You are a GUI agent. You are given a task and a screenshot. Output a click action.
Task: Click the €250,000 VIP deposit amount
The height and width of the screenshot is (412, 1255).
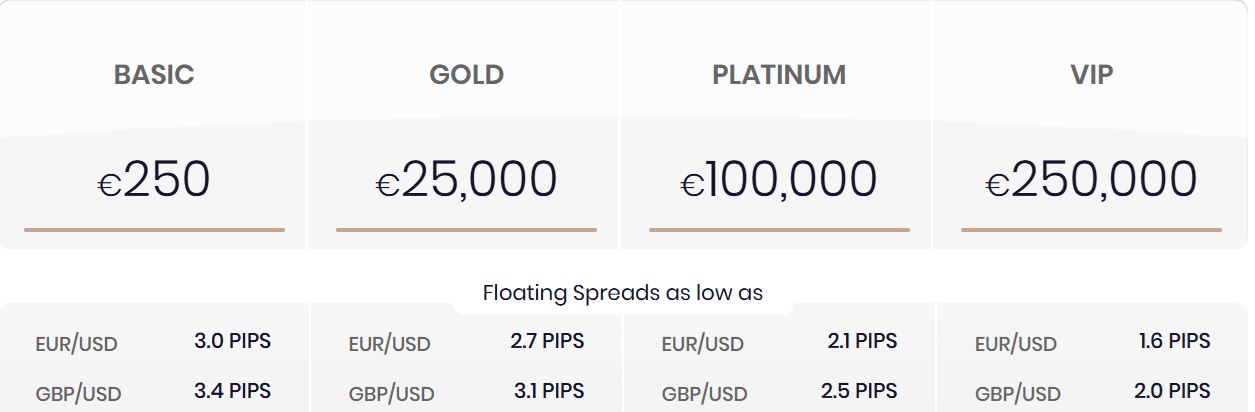pyautogui.click(x=1091, y=180)
